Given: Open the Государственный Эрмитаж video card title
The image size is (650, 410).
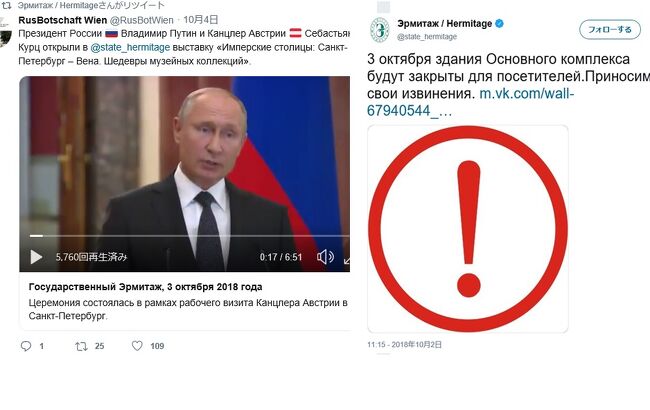Looking at the screenshot, I should pos(146,287).
